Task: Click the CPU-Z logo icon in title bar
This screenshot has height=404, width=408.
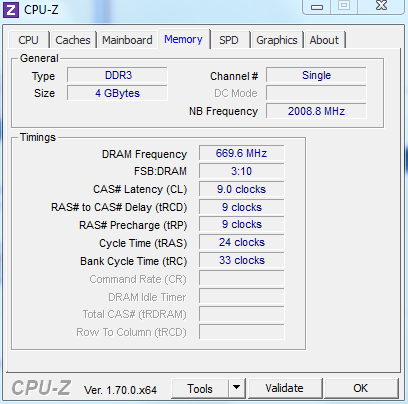Action: 10,10
